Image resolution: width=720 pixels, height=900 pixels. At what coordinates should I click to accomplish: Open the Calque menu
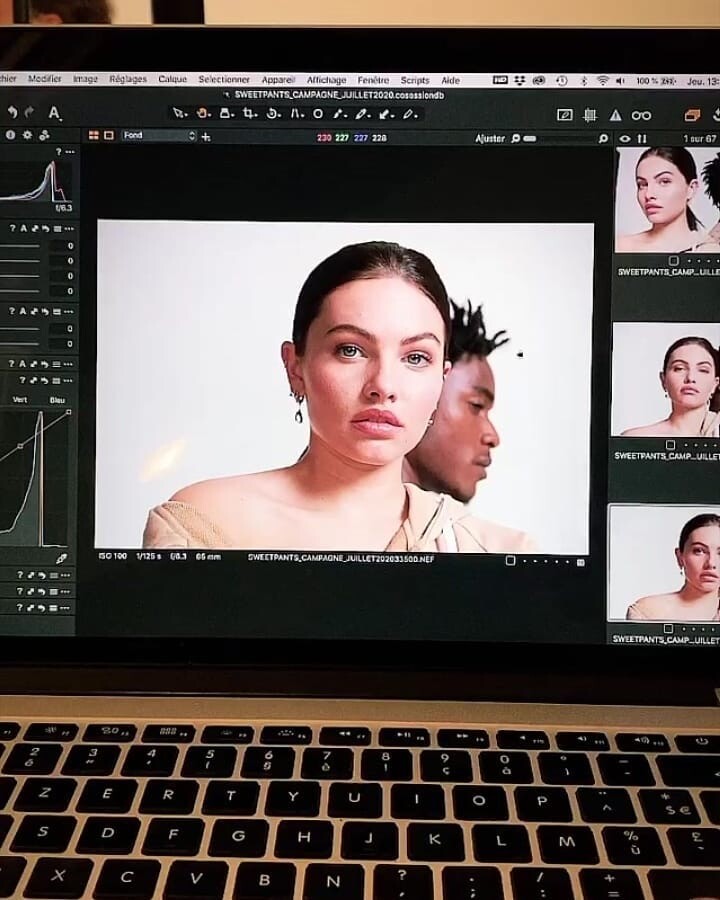point(172,80)
